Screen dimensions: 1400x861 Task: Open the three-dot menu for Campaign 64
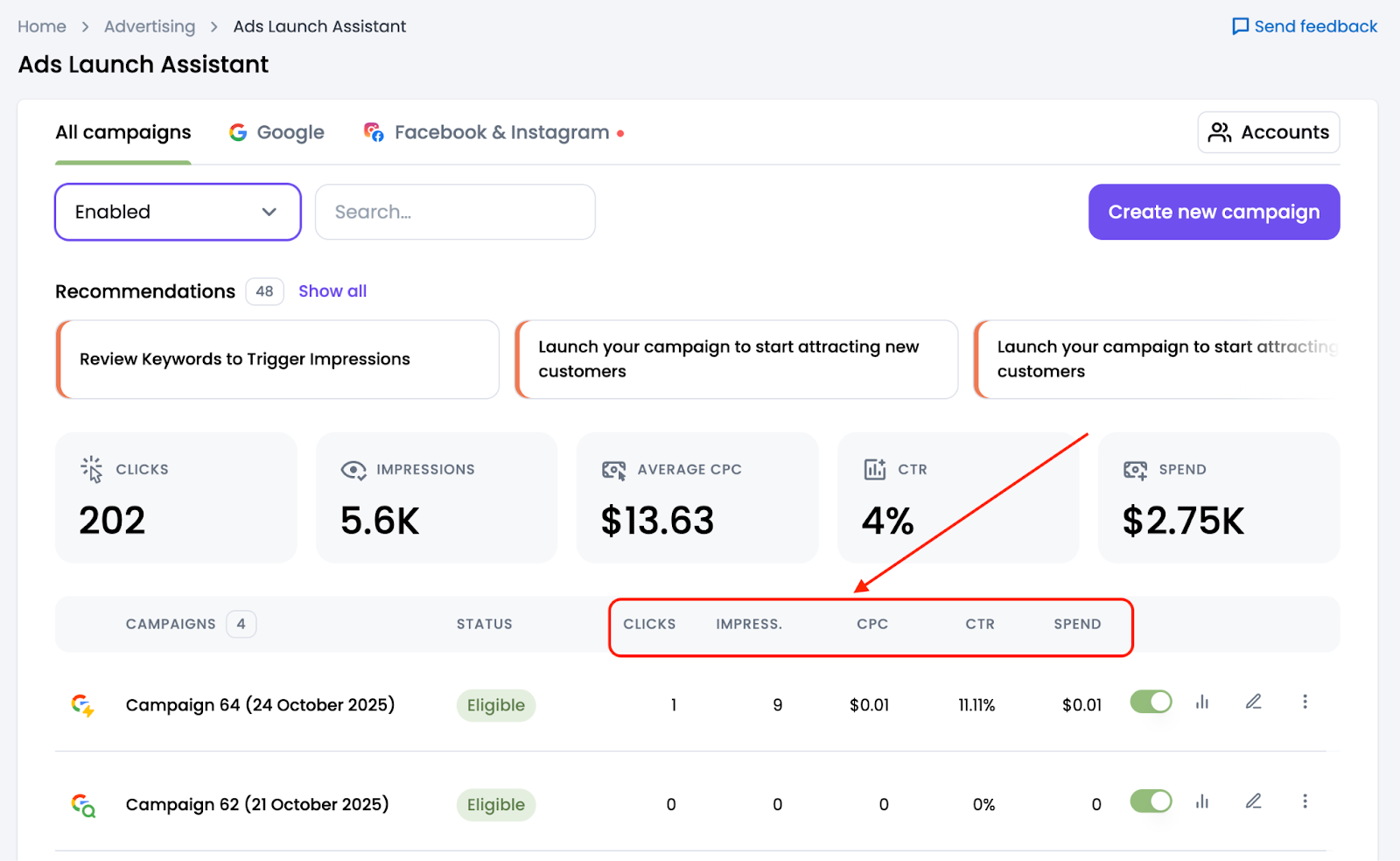click(1305, 702)
